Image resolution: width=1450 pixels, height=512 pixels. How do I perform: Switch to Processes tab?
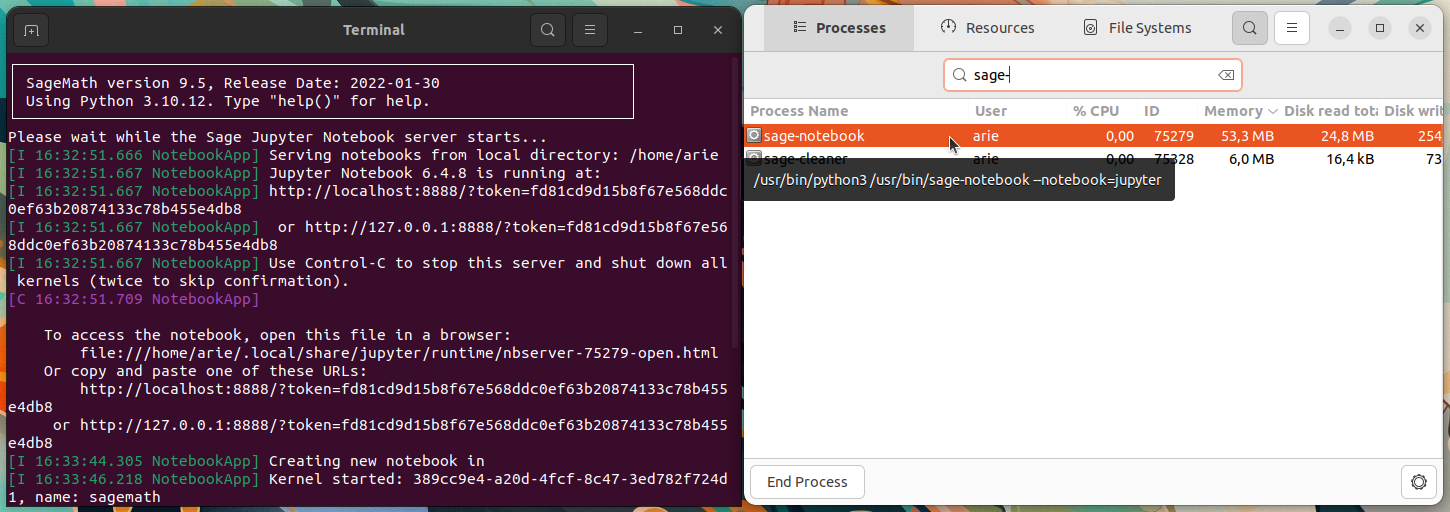839,28
